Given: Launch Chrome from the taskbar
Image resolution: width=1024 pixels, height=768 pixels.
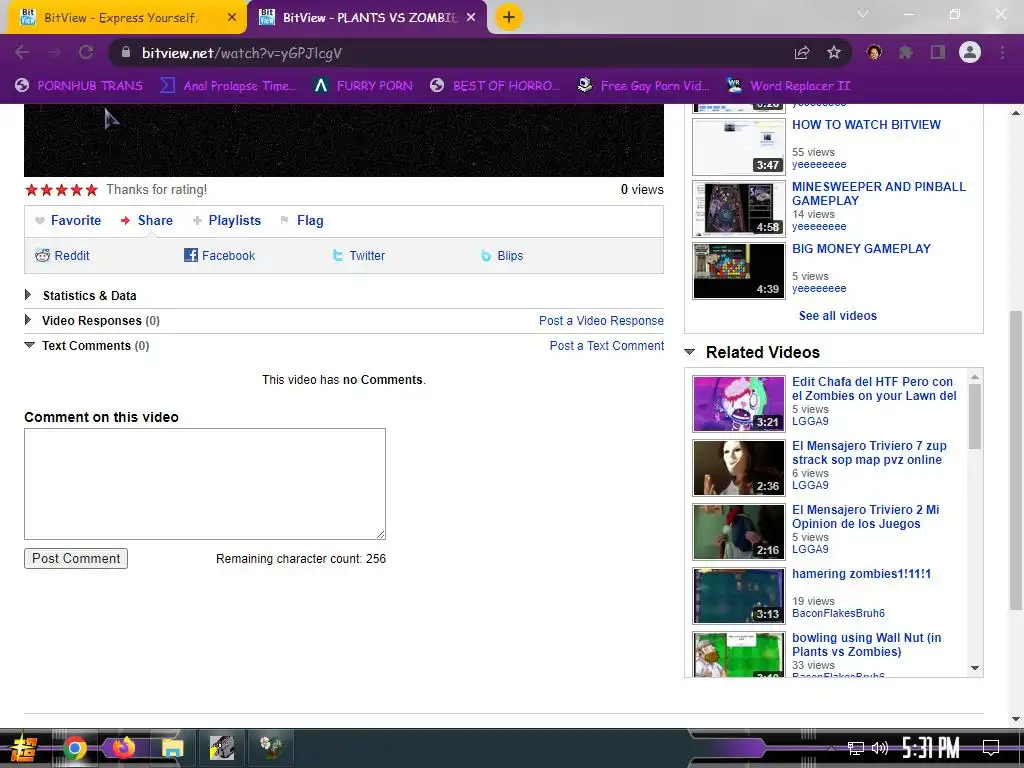Looking at the screenshot, I should coord(74,748).
